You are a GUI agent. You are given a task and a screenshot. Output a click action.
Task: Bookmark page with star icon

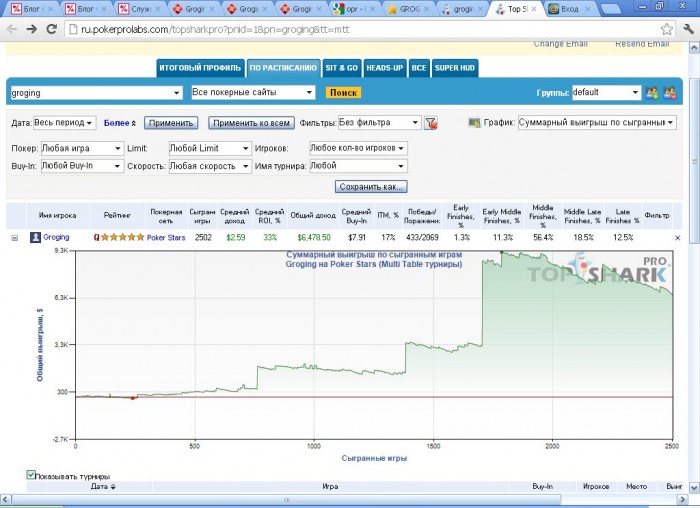tap(667, 29)
